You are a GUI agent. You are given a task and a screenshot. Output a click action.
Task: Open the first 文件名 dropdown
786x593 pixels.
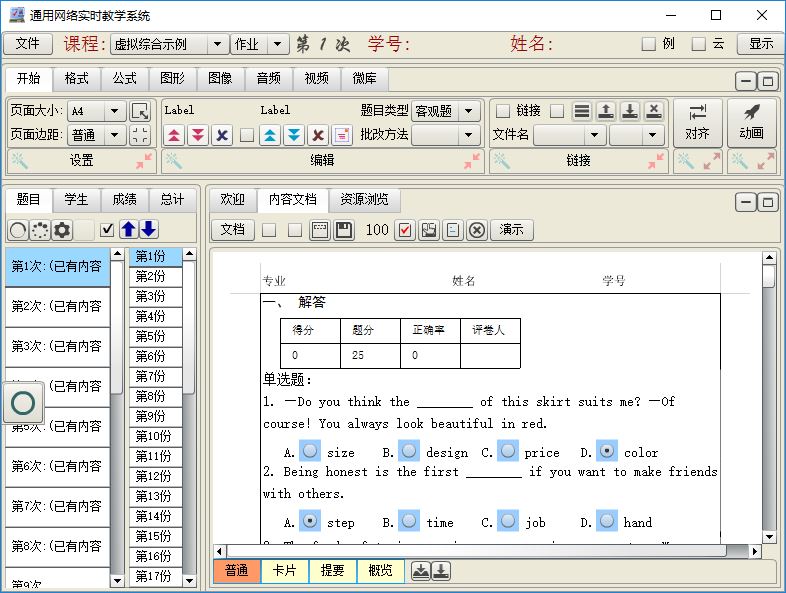point(595,135)
